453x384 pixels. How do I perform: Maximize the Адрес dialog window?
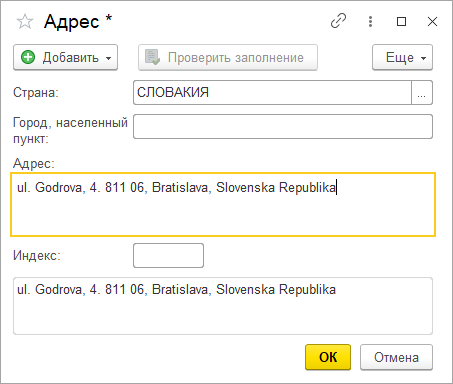401,21
